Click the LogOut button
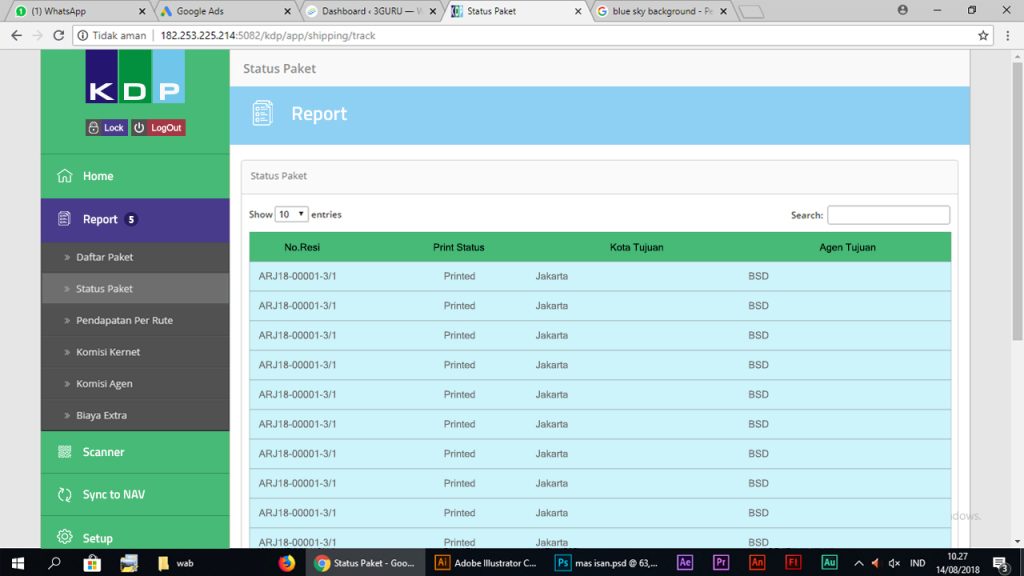 tap(158, 128)
